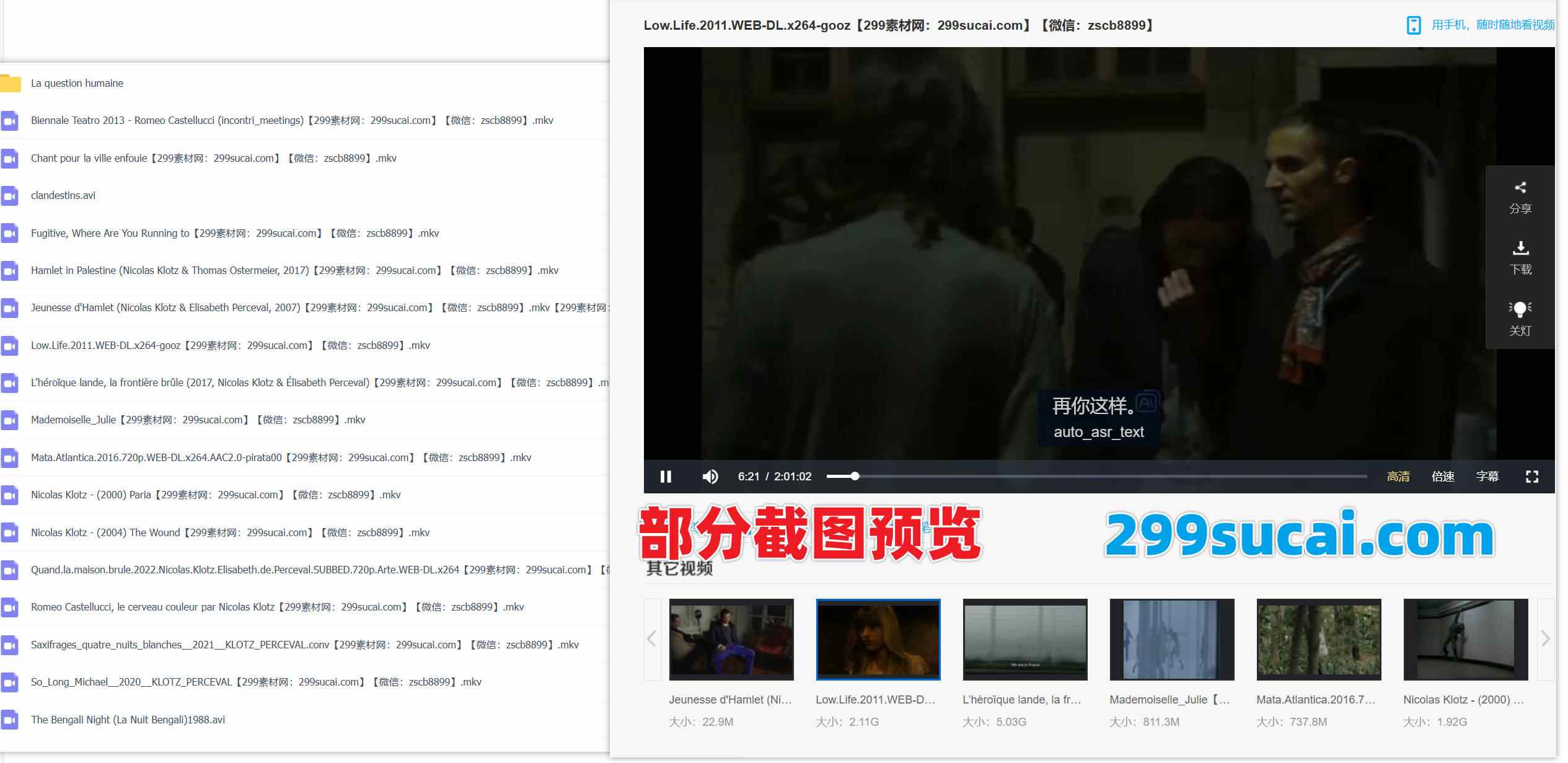
Task: Open file The Bengali Night (La Nuit Bengali)1988.avi
Action: click(x=128, y=720)
